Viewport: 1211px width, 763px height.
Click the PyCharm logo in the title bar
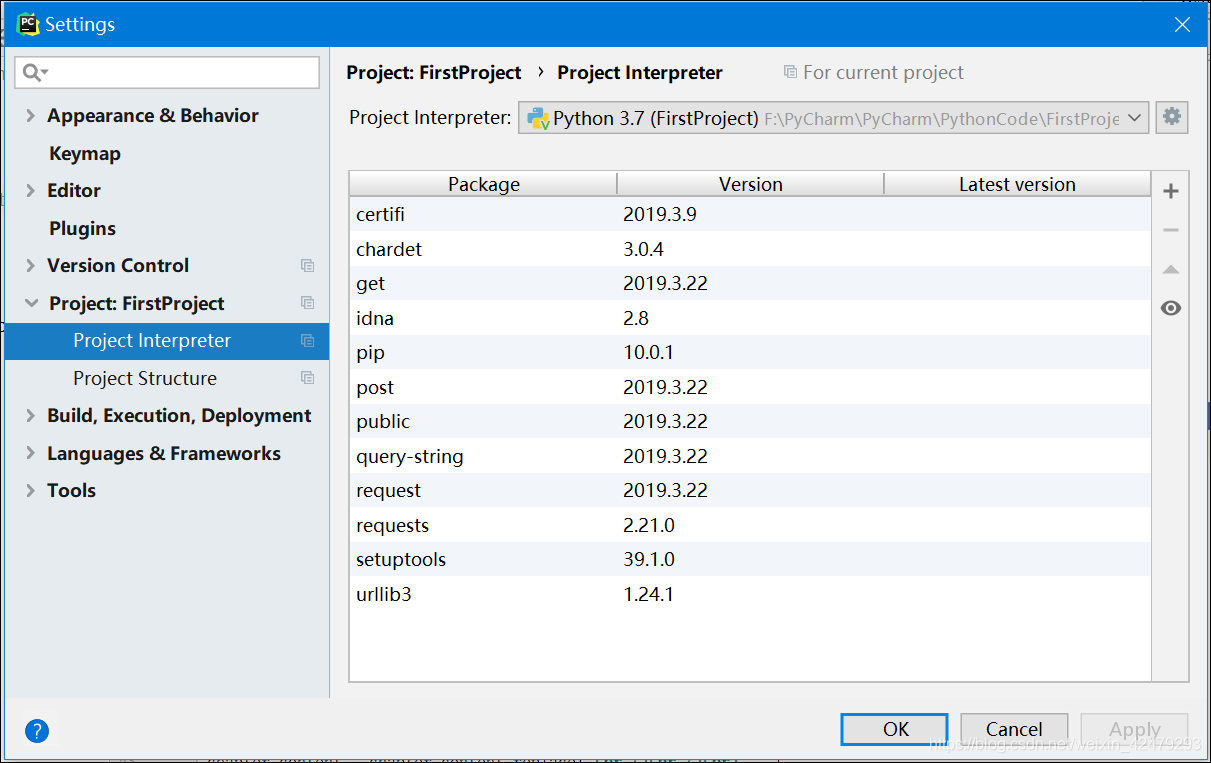click(28, 24)
